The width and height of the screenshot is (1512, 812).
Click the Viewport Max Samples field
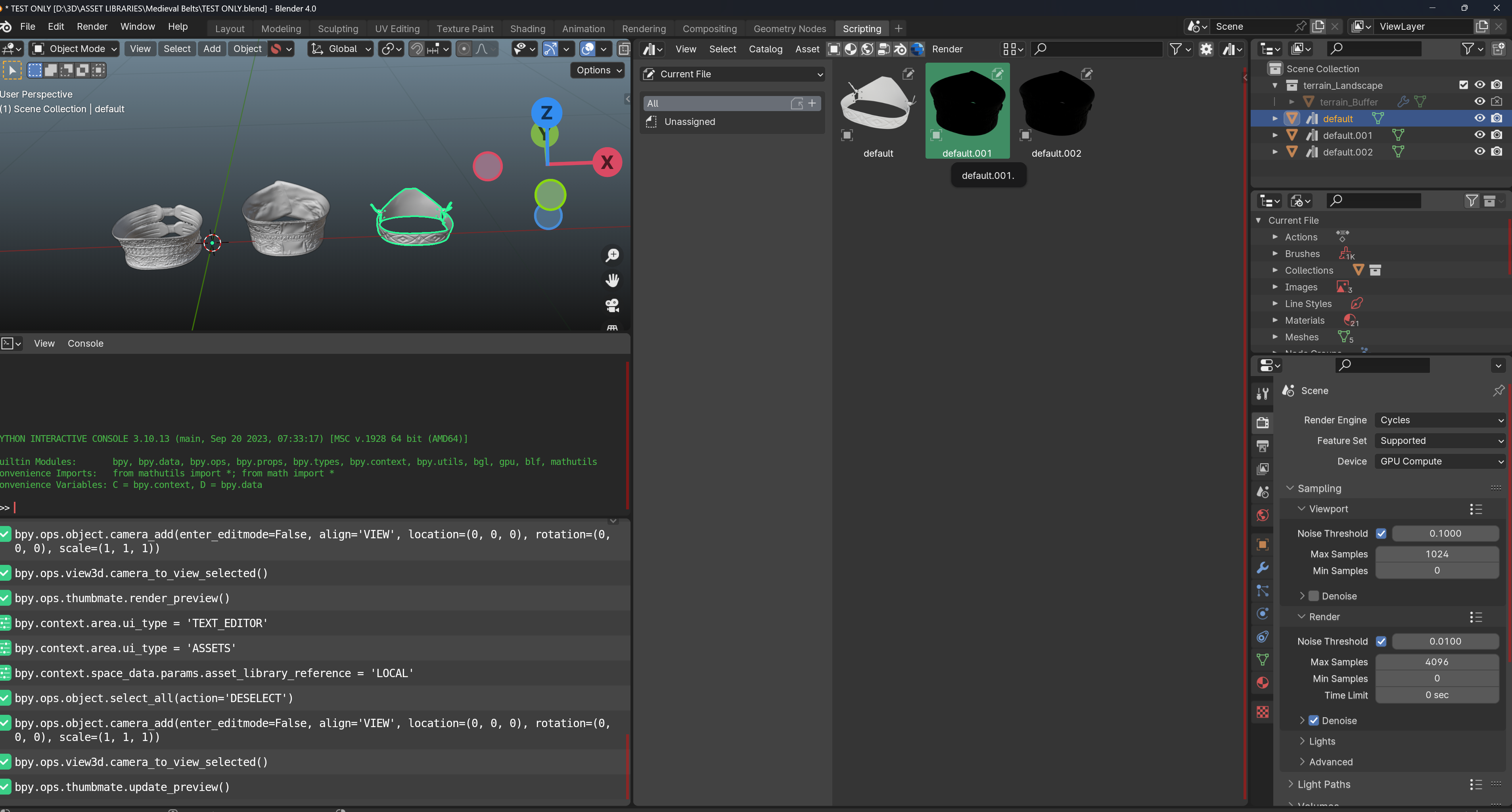click(1437, 554)
